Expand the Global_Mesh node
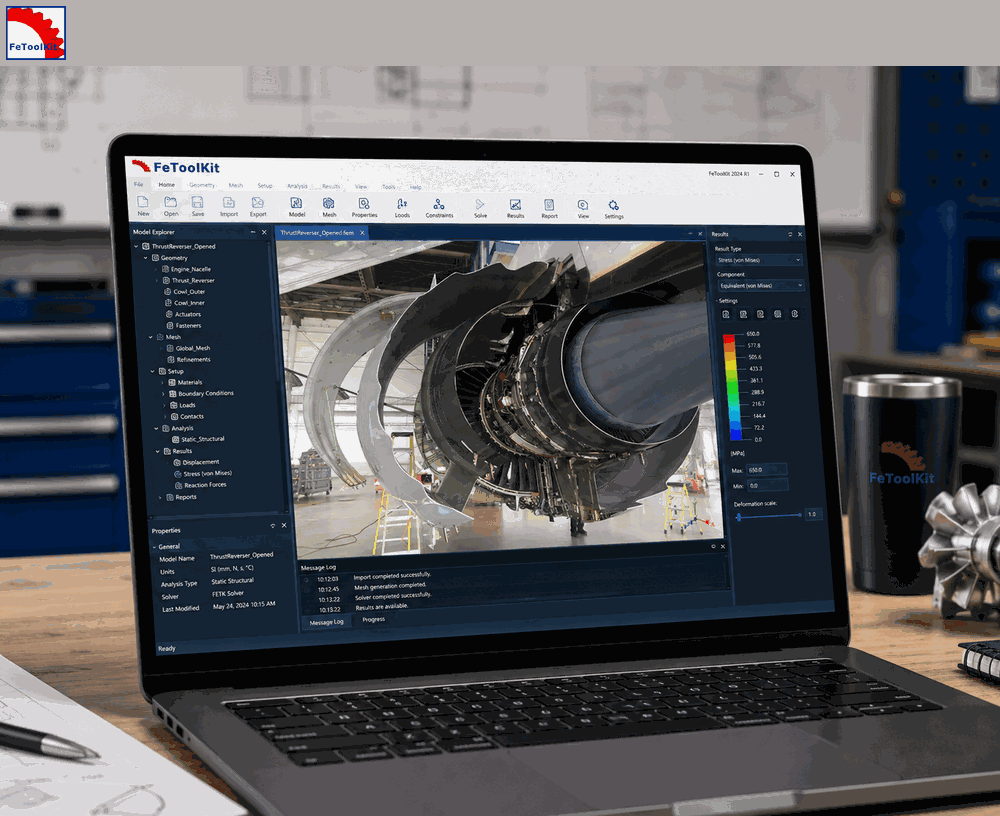 pyautogui.click(x=161, y=348)
